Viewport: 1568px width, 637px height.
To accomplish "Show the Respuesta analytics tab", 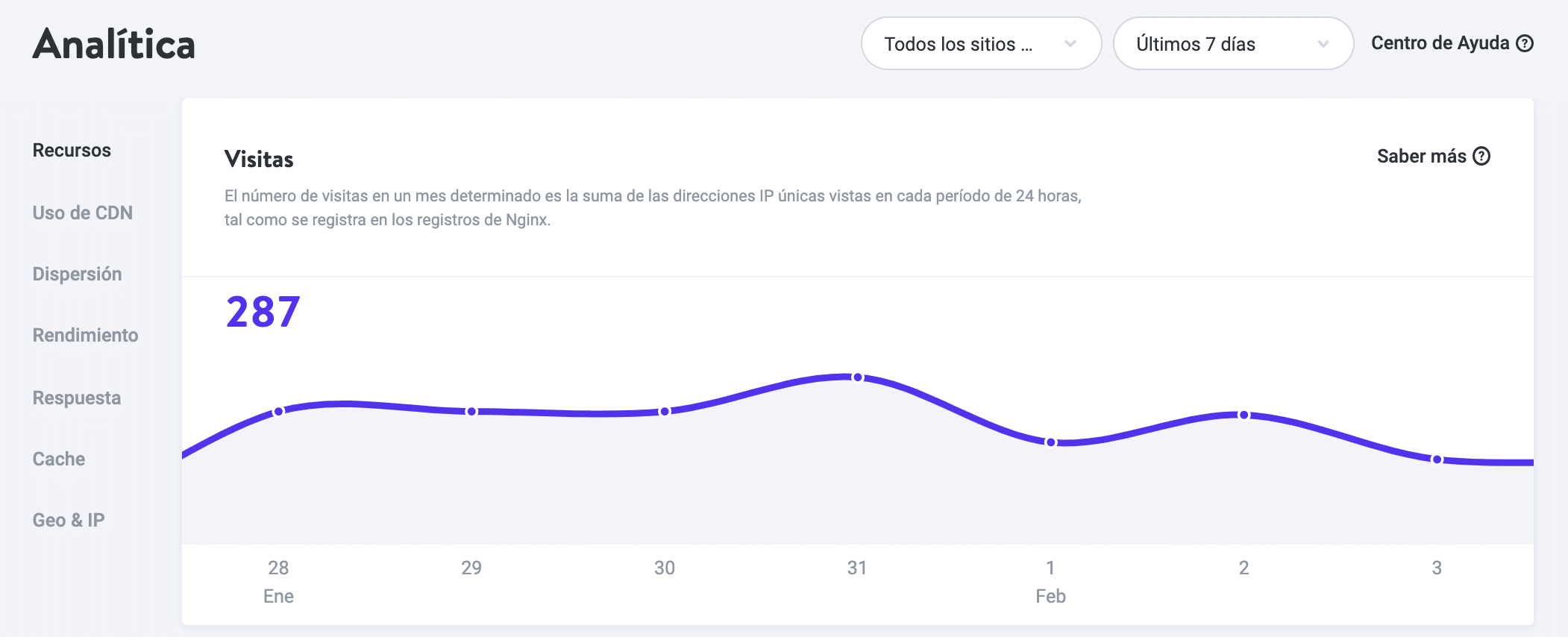I will pyautogui.click(x=77, y=398).
